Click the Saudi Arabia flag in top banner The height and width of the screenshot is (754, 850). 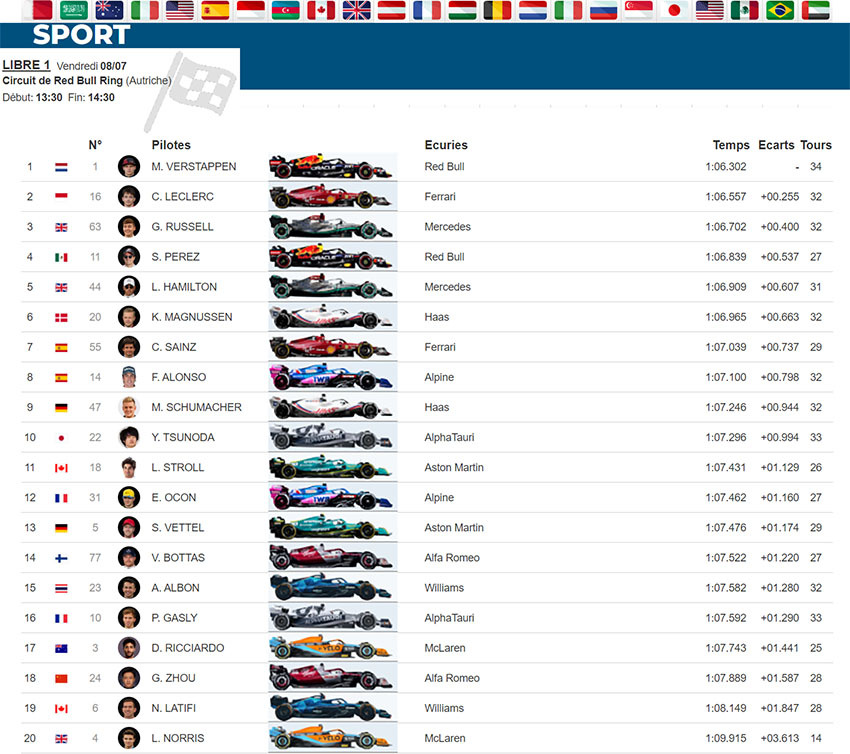pos(73,10)
